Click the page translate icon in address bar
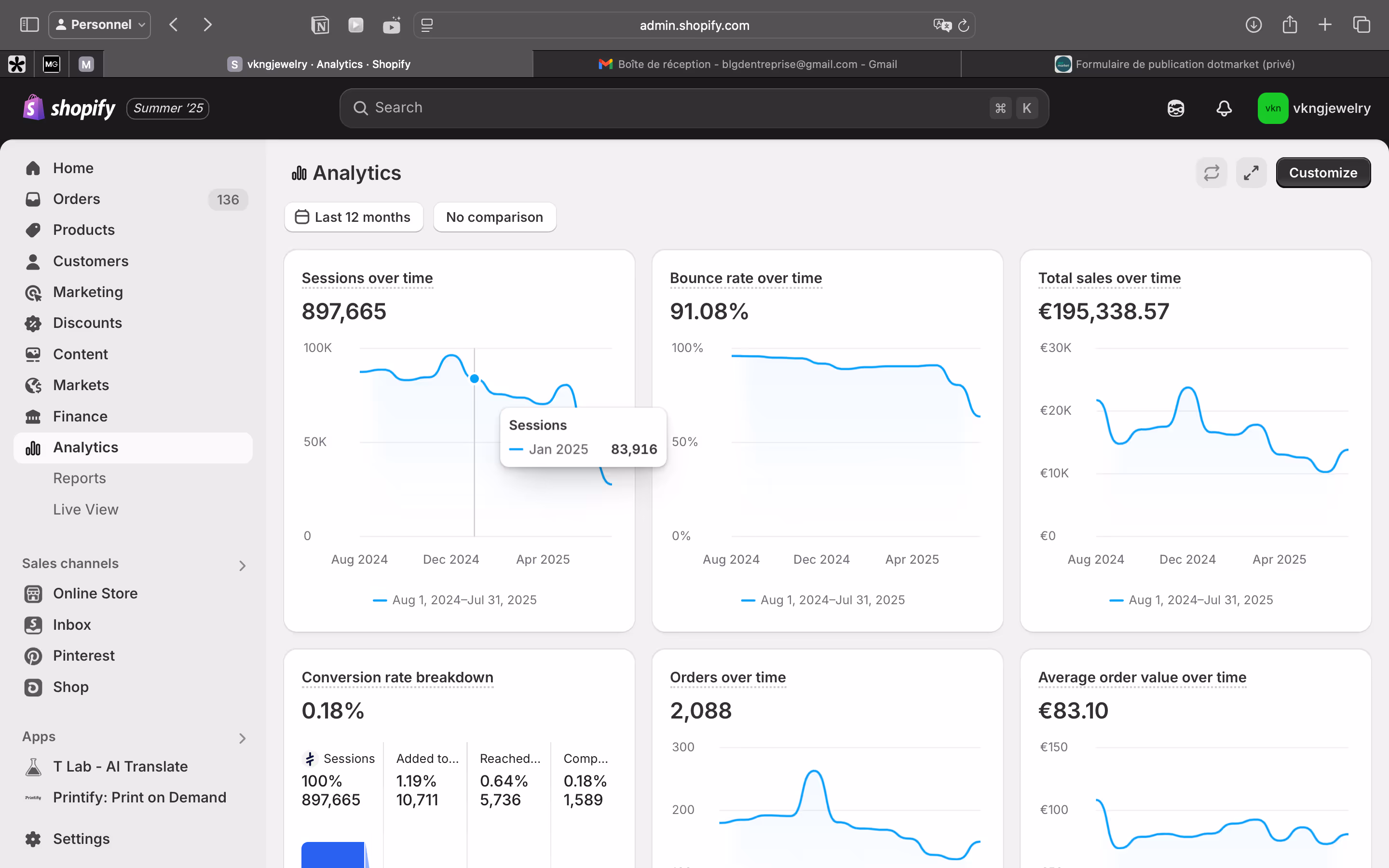1389x868 pixels. [941, 25]
